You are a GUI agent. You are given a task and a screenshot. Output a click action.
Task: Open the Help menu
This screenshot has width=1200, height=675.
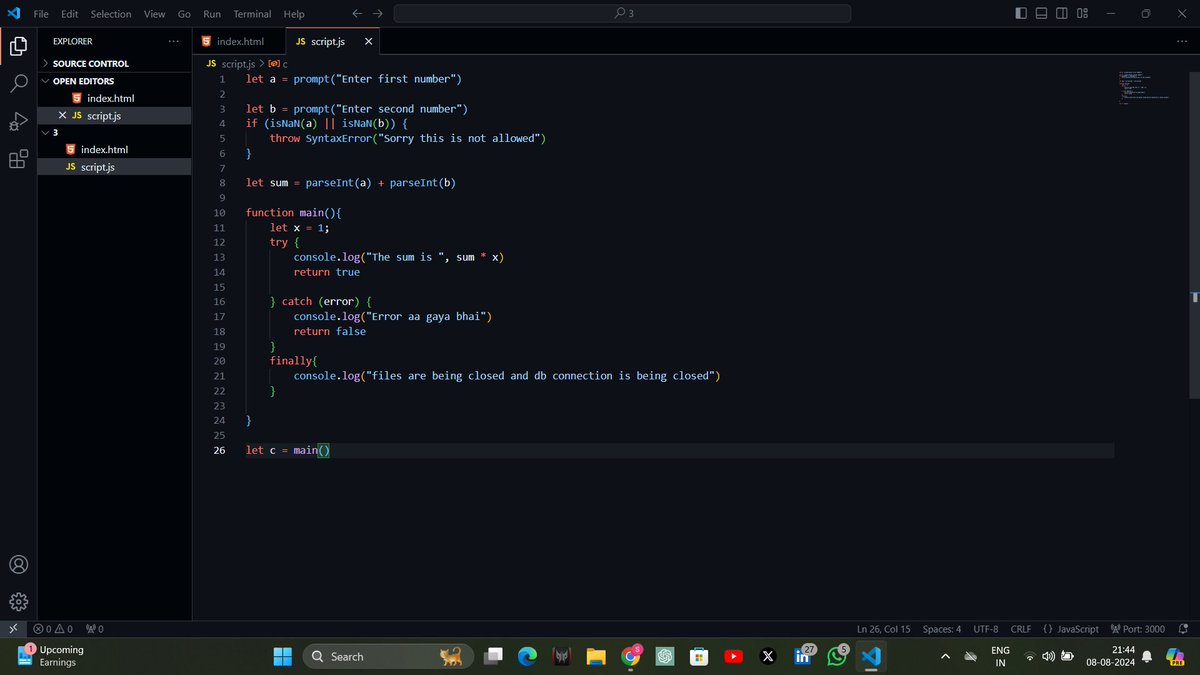[x=293, y=14]
